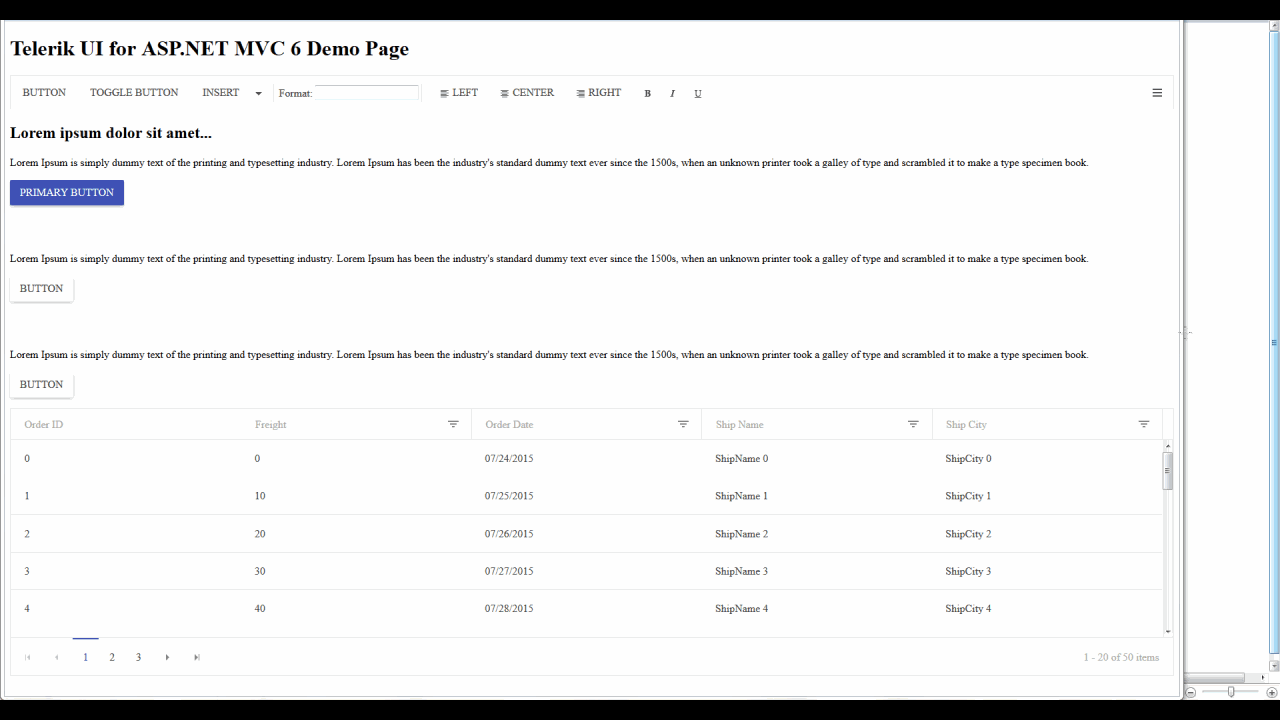Adjust the zoom slider handle
1280x720 pixels.
click(1231, 692)
